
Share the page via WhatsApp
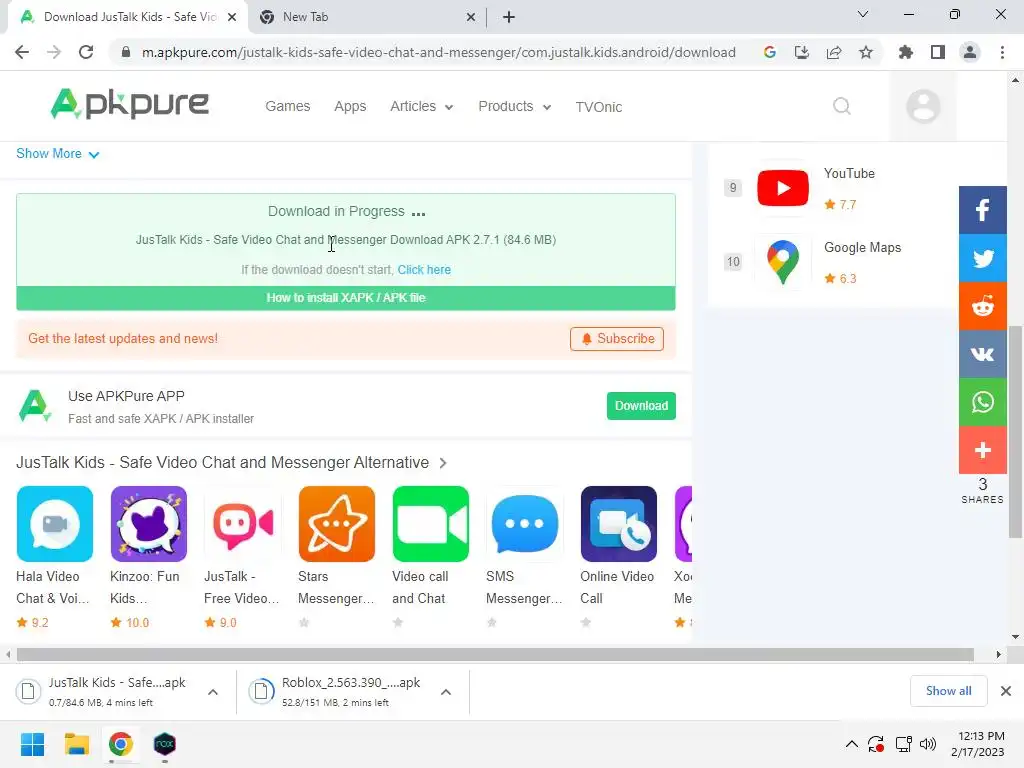[x=982, y=402]
